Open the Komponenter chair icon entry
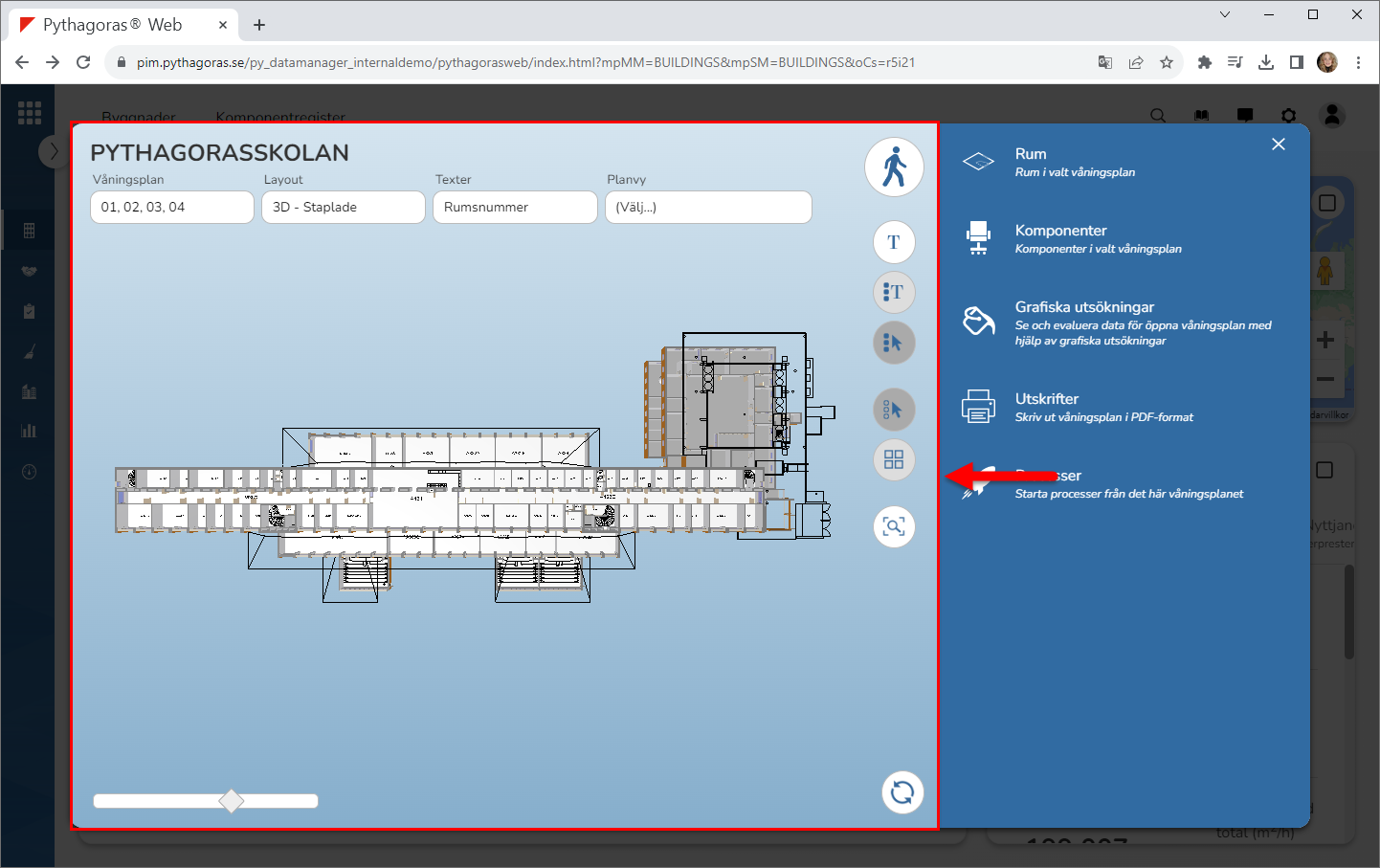This screenshot has width=1380, height=868. pyautogui.click(x=978, y=238)
